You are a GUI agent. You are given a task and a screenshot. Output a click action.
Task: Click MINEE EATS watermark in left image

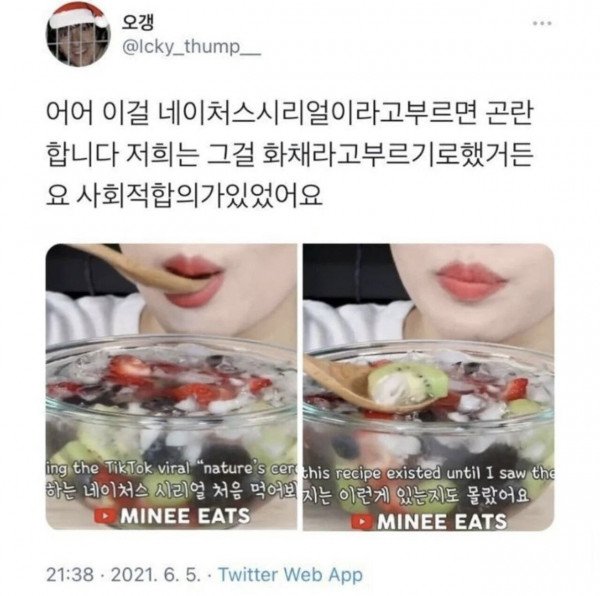tap(173, 516)
